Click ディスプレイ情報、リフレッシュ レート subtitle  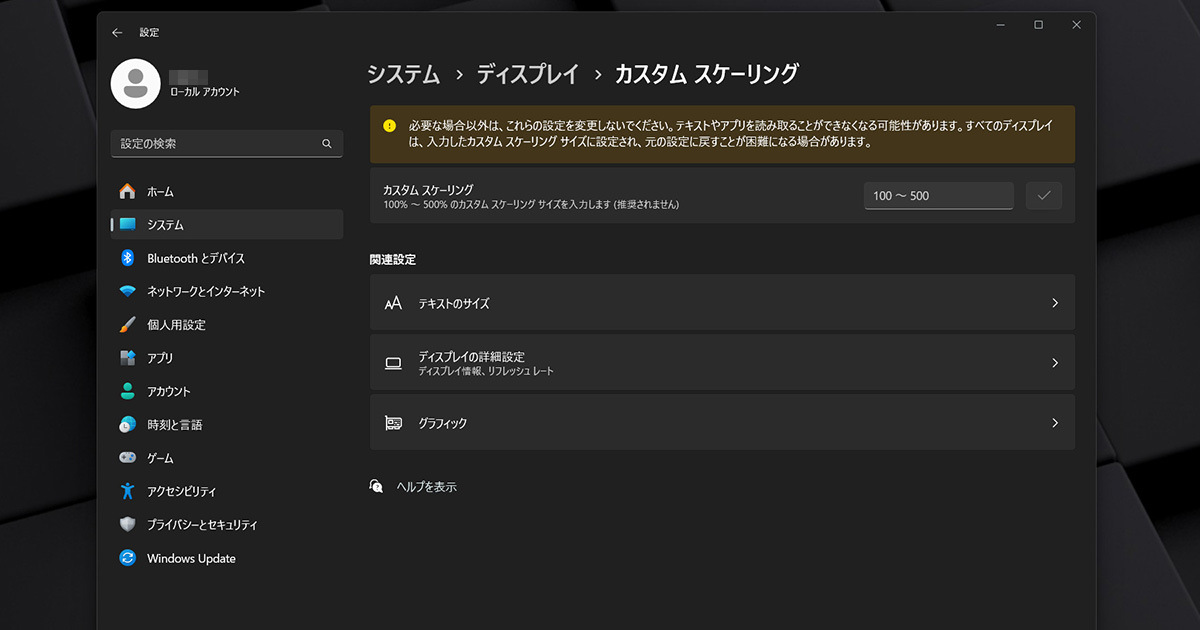(x=486, y=371)
